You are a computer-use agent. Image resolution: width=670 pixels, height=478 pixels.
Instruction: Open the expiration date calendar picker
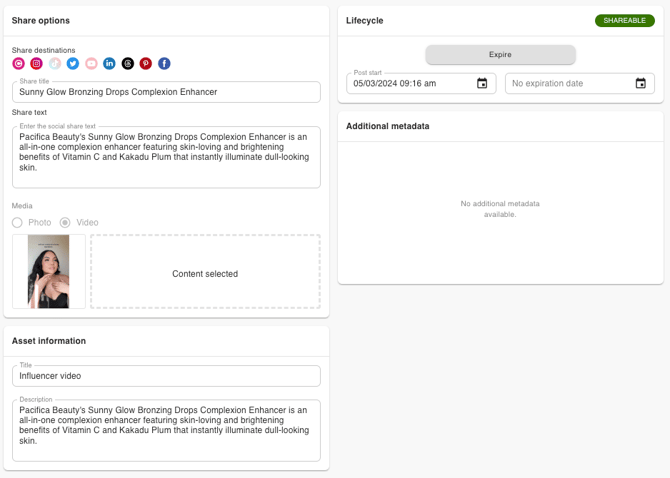click(641, 84)
